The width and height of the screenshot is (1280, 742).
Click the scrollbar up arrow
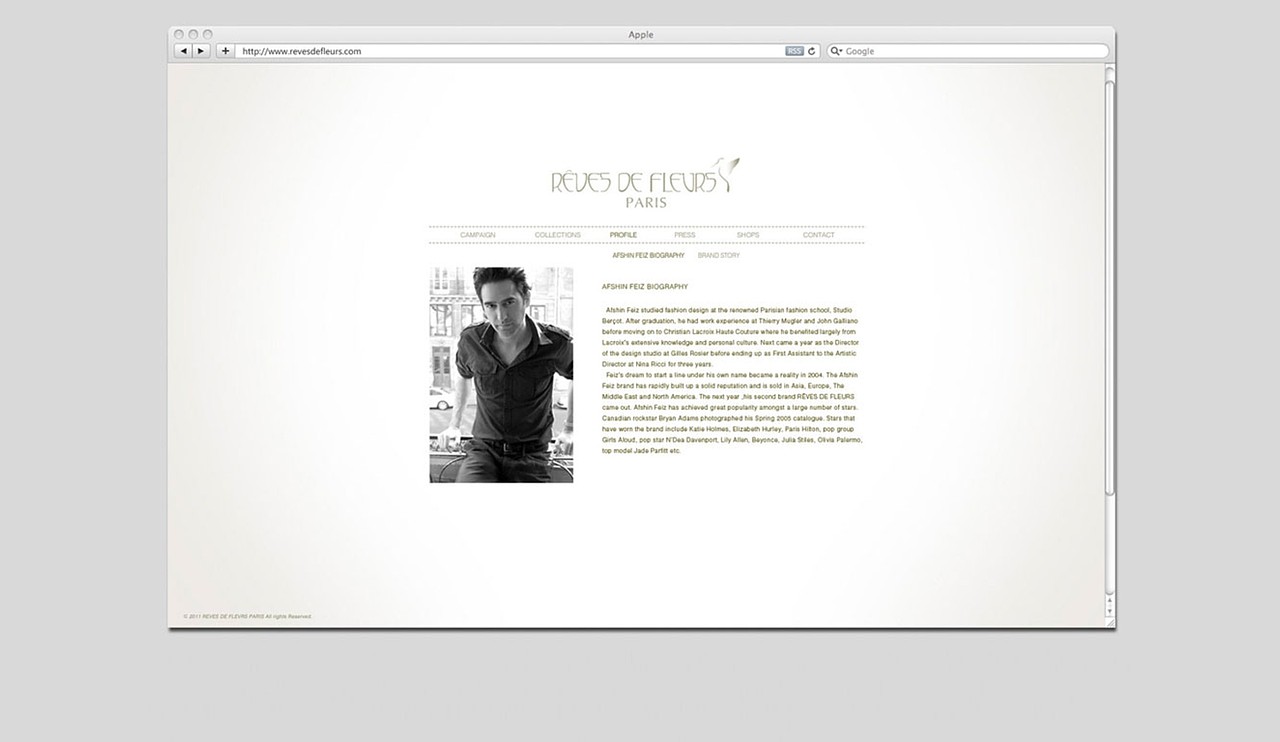pyautogui.click(x=1109, y=600)
